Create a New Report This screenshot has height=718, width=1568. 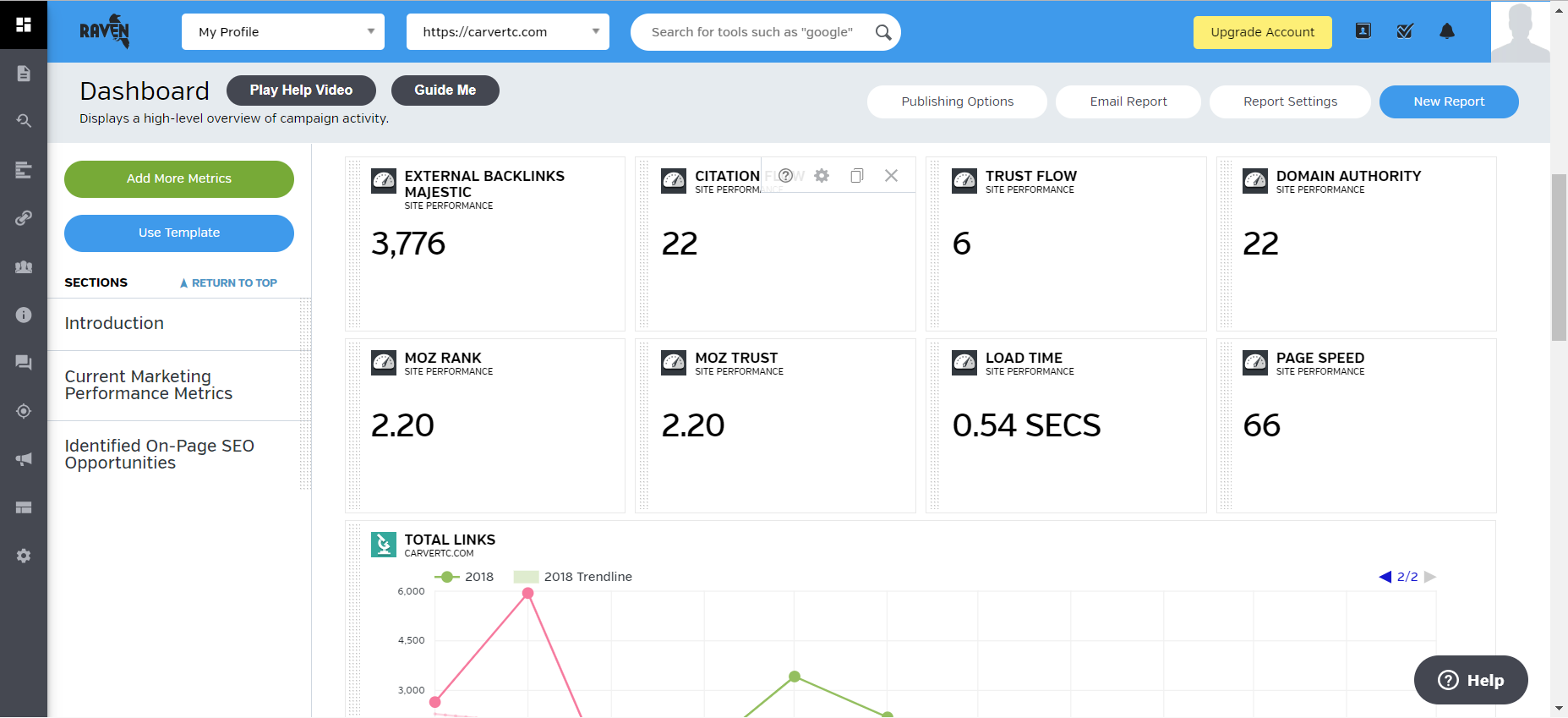[1449, 101]
